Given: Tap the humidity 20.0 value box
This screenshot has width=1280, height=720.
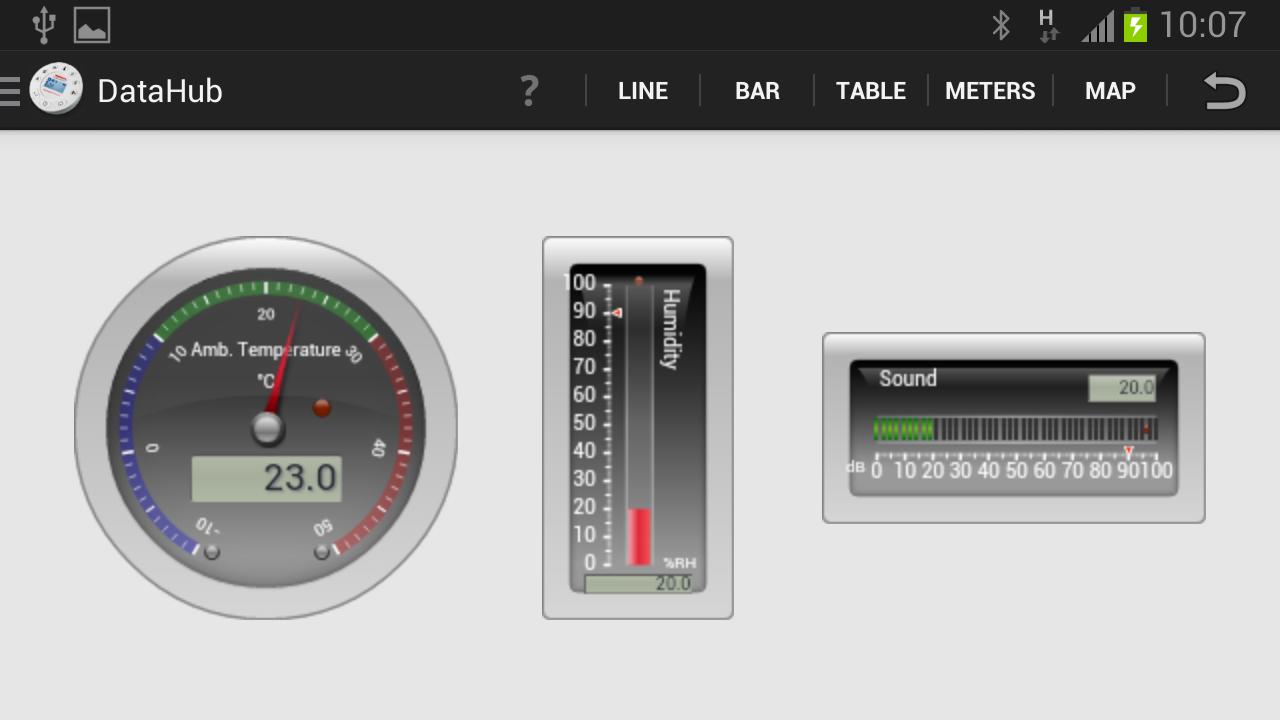Looking at the screenshot, I should pos(638,584).
